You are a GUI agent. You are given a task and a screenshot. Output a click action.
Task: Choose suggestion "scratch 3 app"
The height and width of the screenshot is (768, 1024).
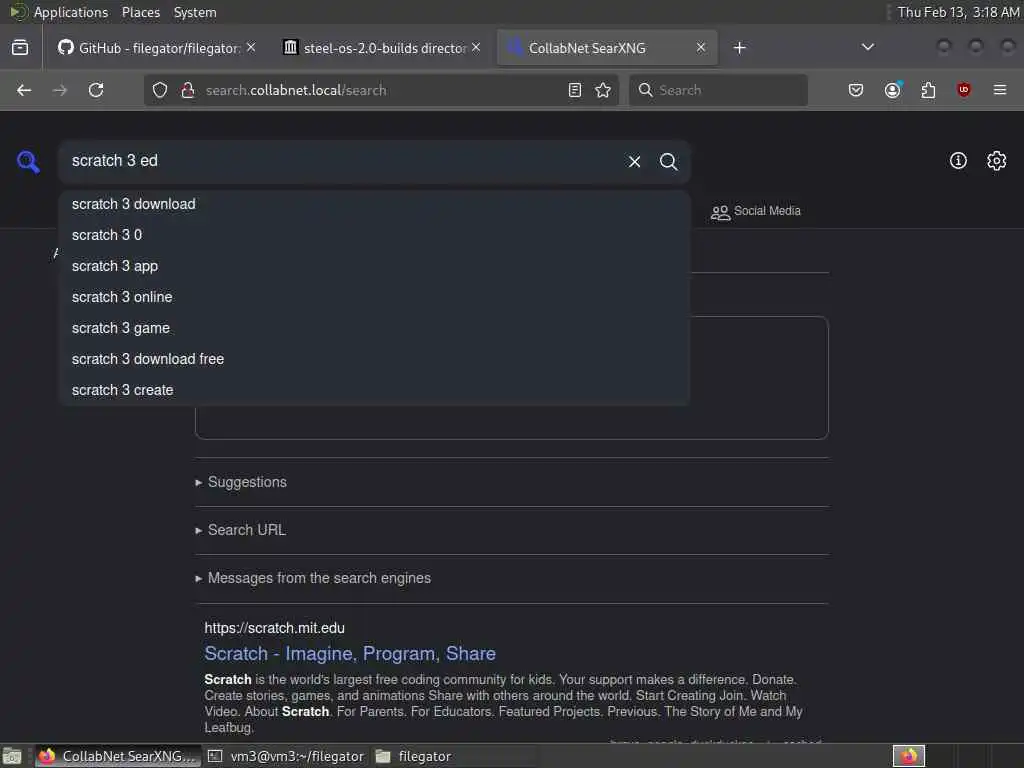click(374, 266)
